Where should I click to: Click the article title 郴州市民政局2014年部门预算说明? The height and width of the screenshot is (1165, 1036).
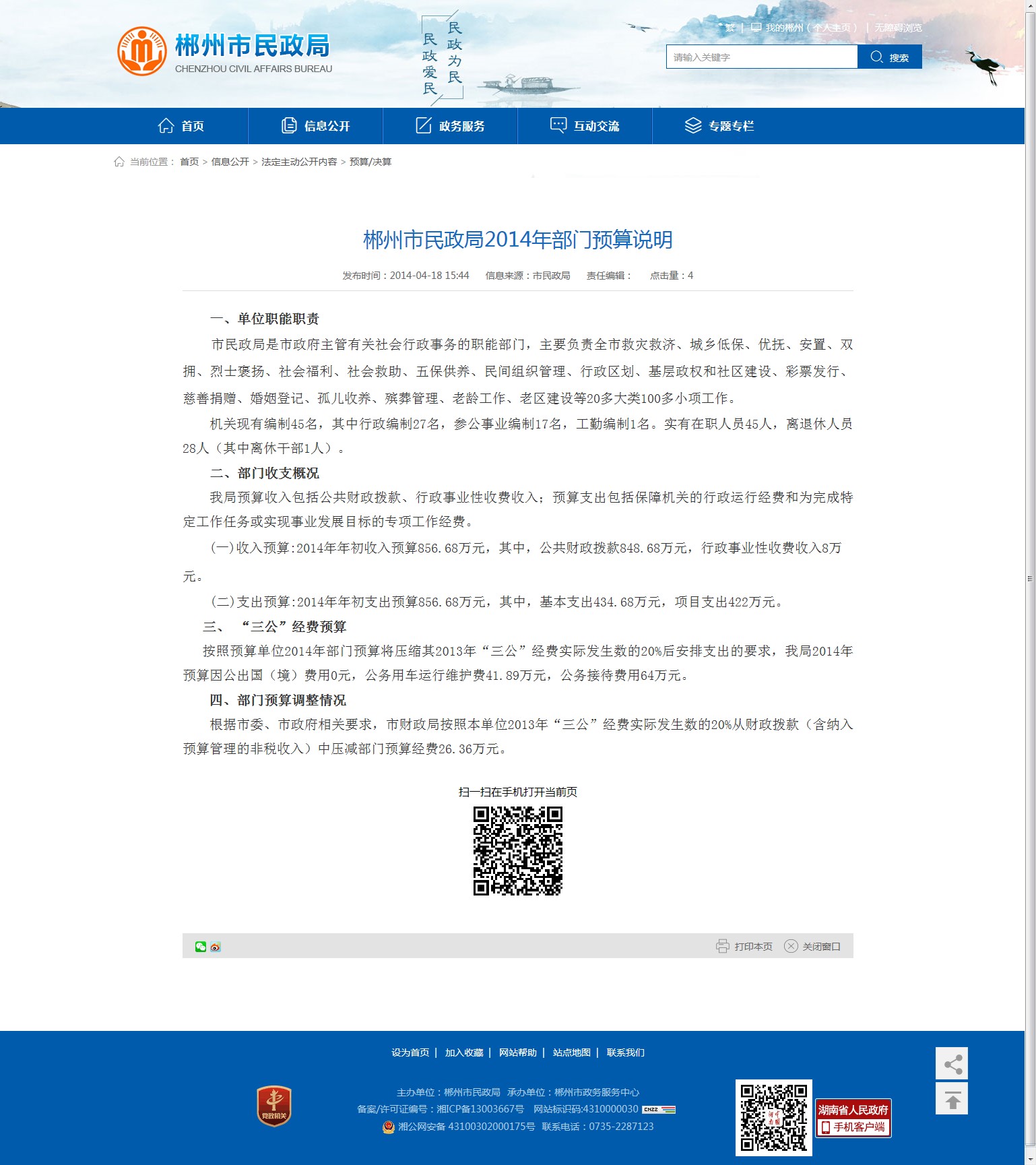pyautogui.click(x=518, y=240)
